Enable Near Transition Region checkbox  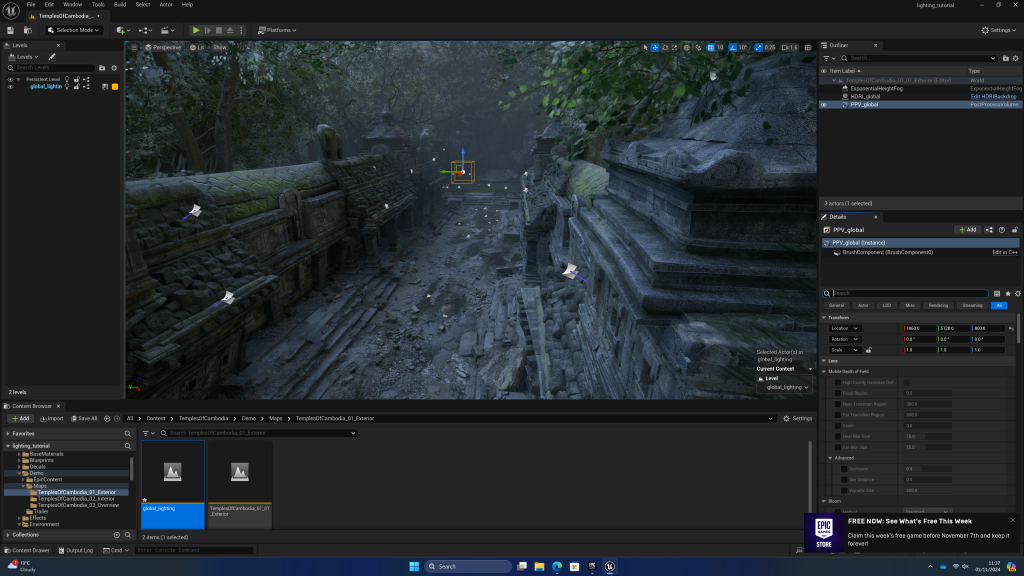tap(838, 404)
